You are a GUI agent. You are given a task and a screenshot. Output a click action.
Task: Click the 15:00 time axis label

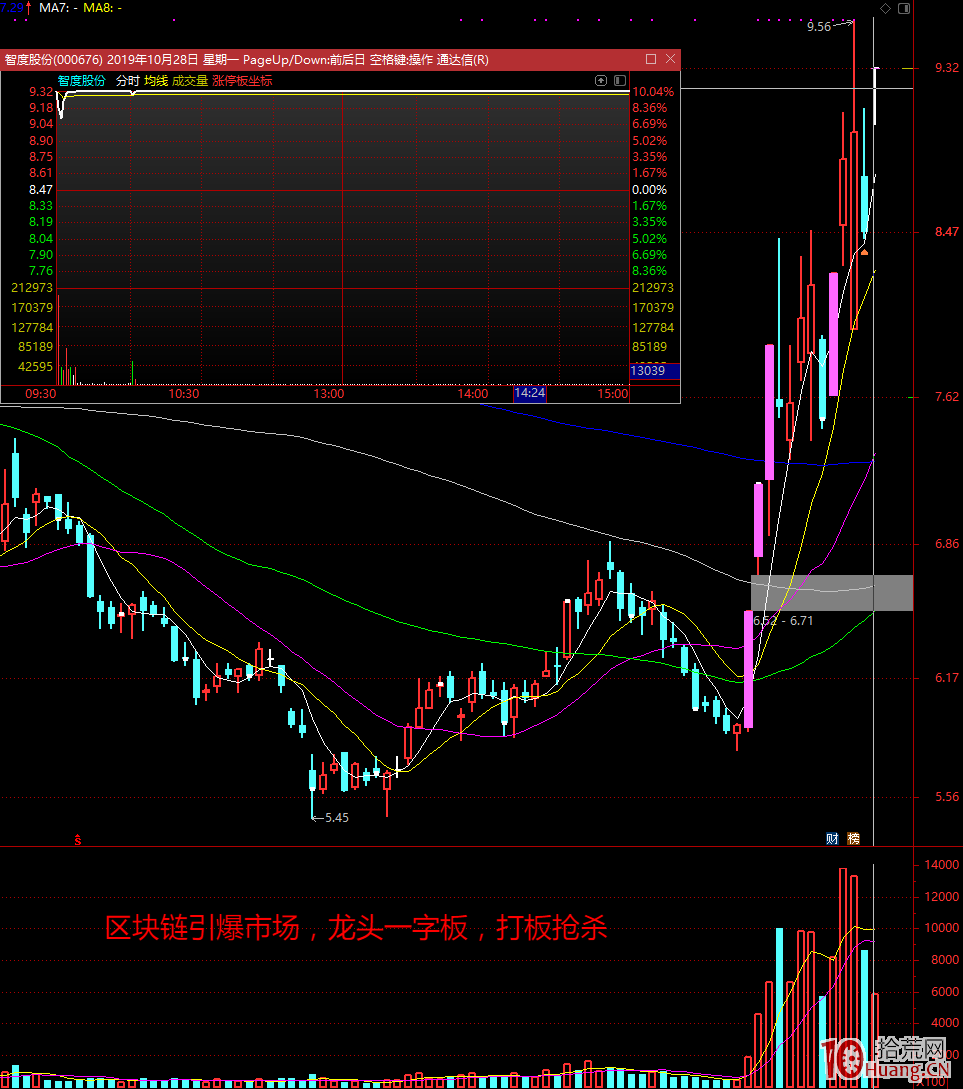point(613,394)
